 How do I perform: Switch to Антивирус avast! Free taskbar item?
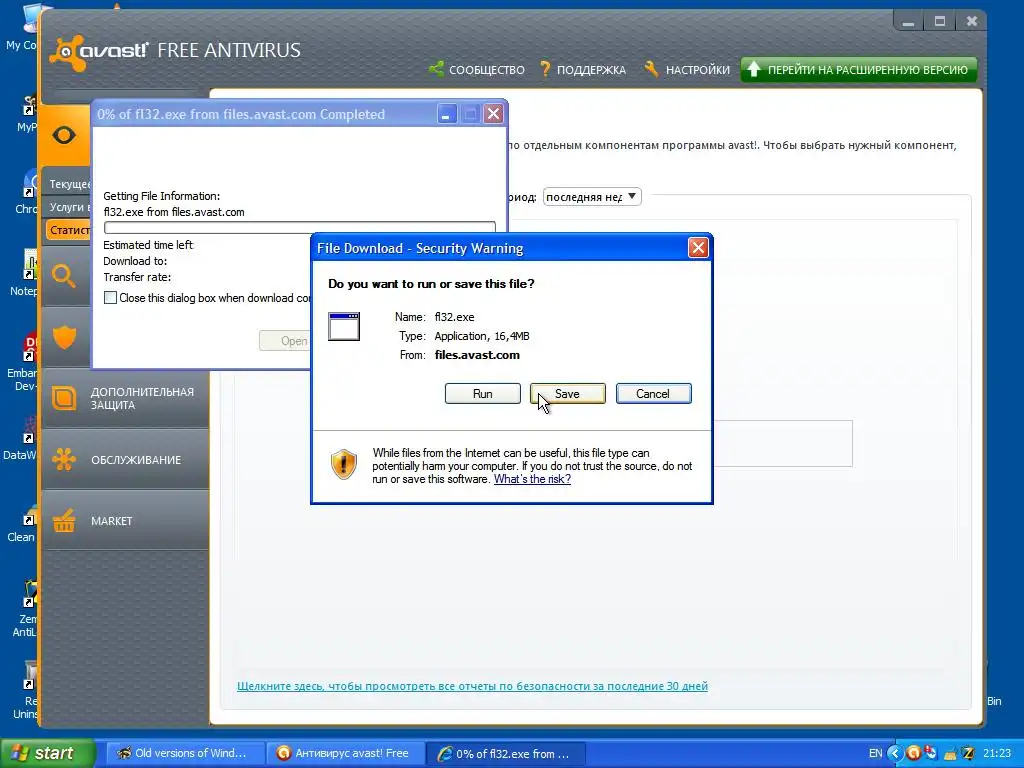(345, 753)
